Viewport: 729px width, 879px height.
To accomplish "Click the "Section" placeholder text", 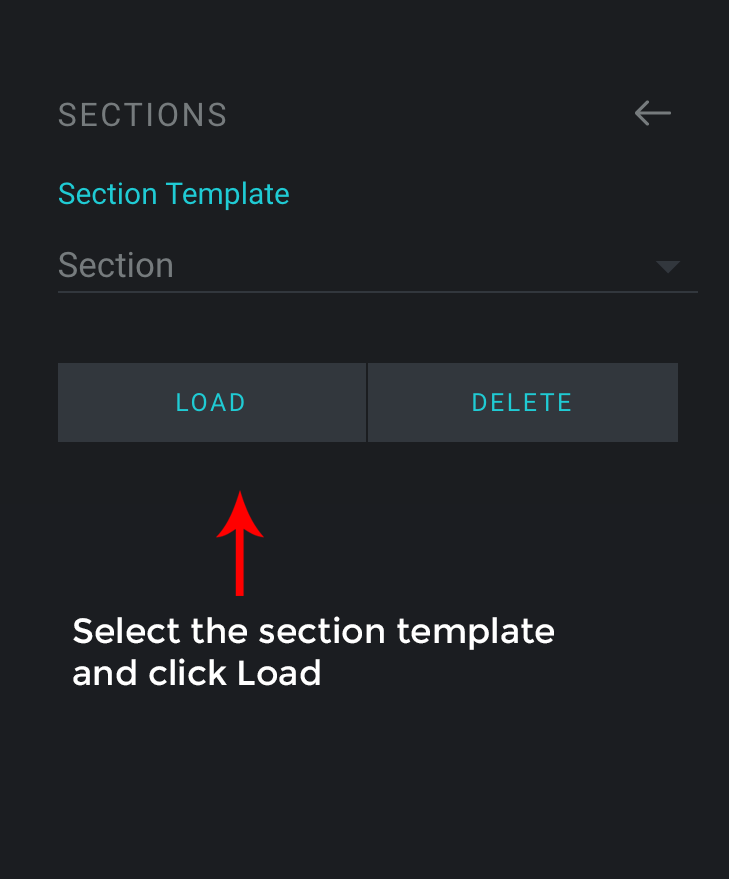I will pos(116,265).
